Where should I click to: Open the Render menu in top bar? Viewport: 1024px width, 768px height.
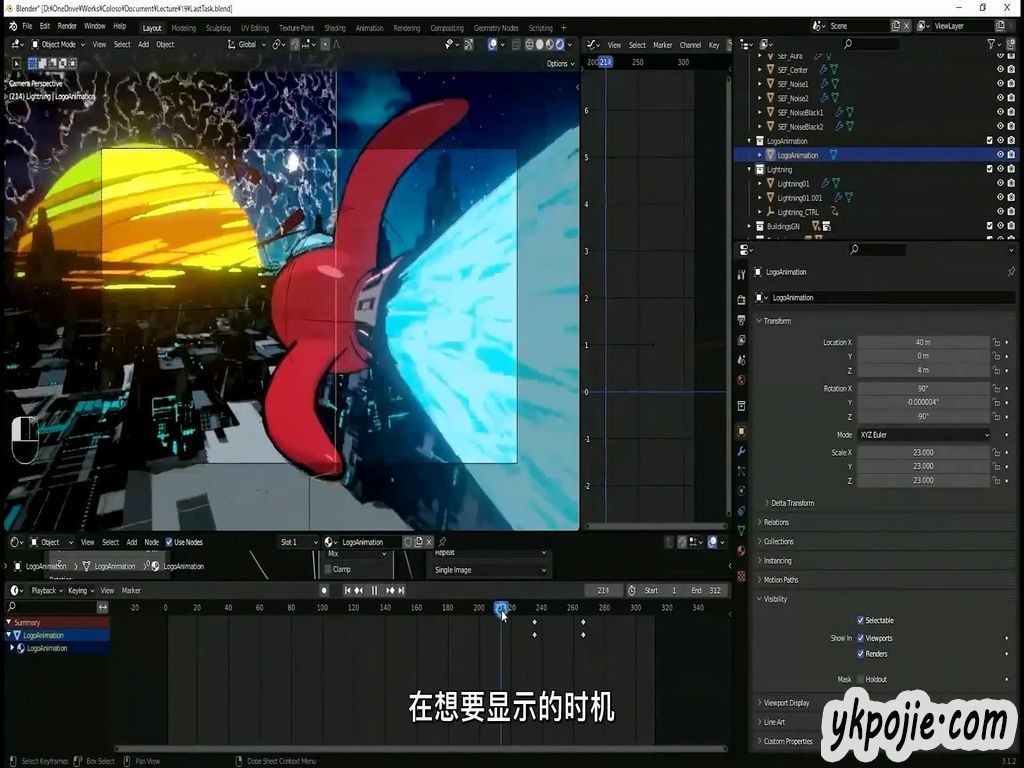click(x=67, y=26)
